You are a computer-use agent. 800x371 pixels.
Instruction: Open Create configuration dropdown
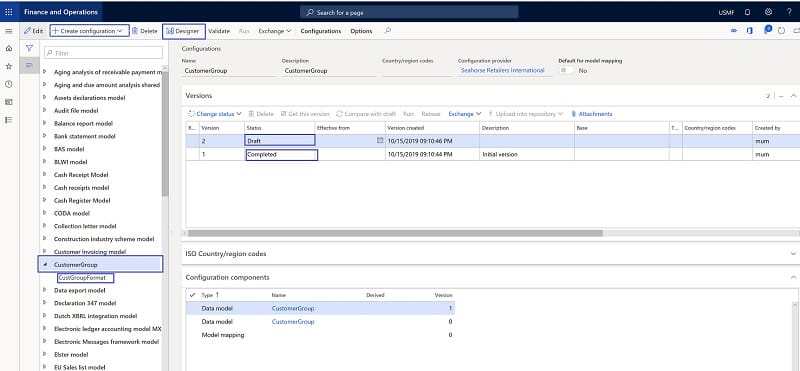click(x=89, y=31)
